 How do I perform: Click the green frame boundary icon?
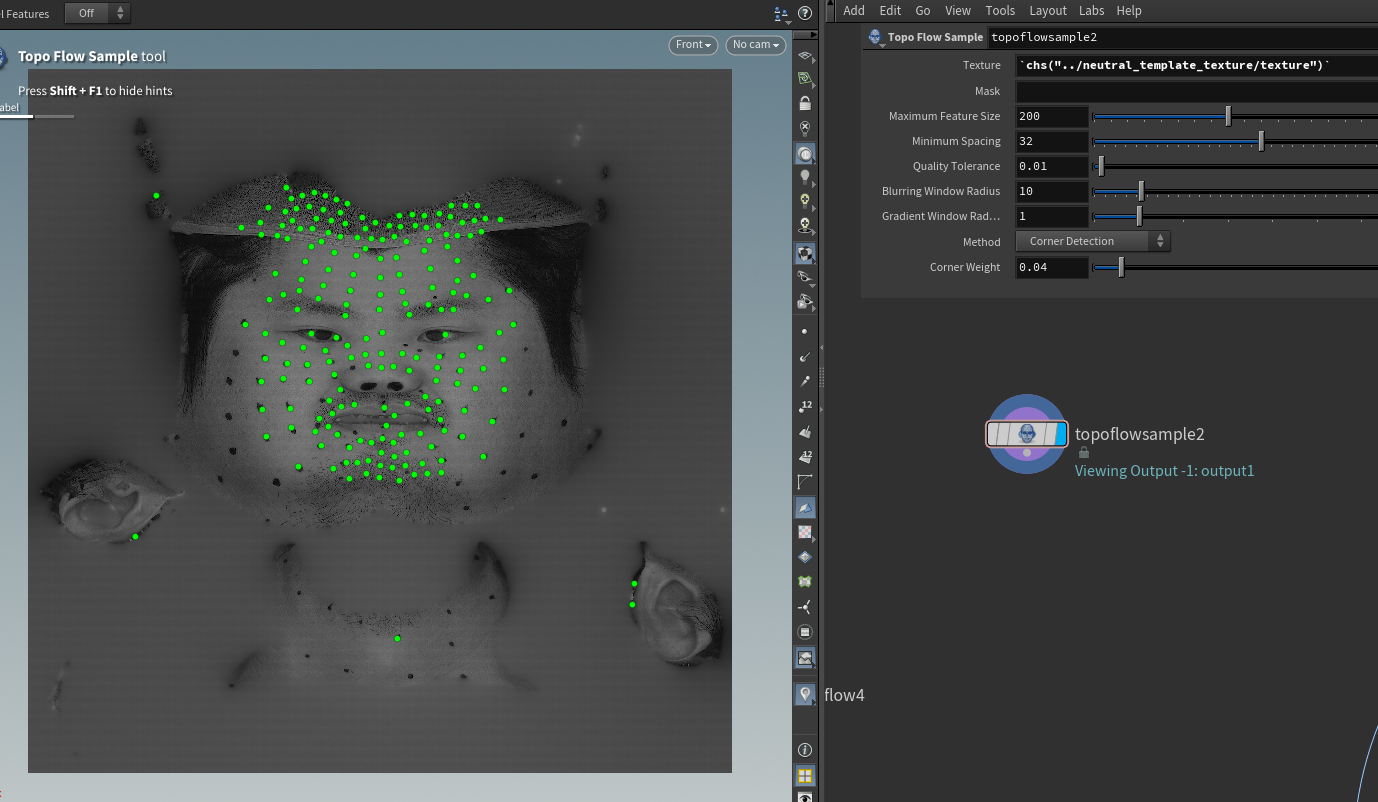[805, 581]
